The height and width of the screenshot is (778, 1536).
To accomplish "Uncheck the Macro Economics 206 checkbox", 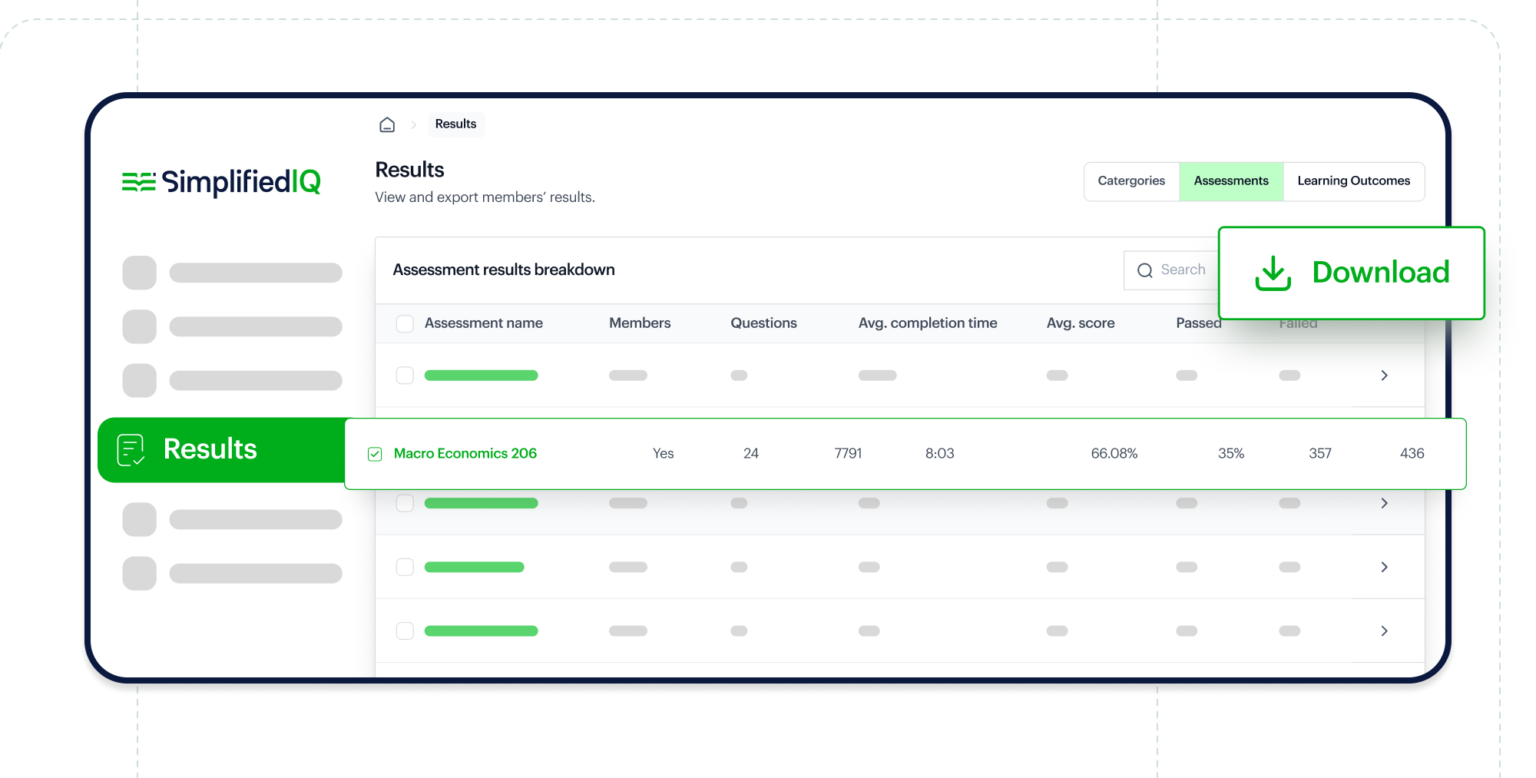I will coord(375,454).
